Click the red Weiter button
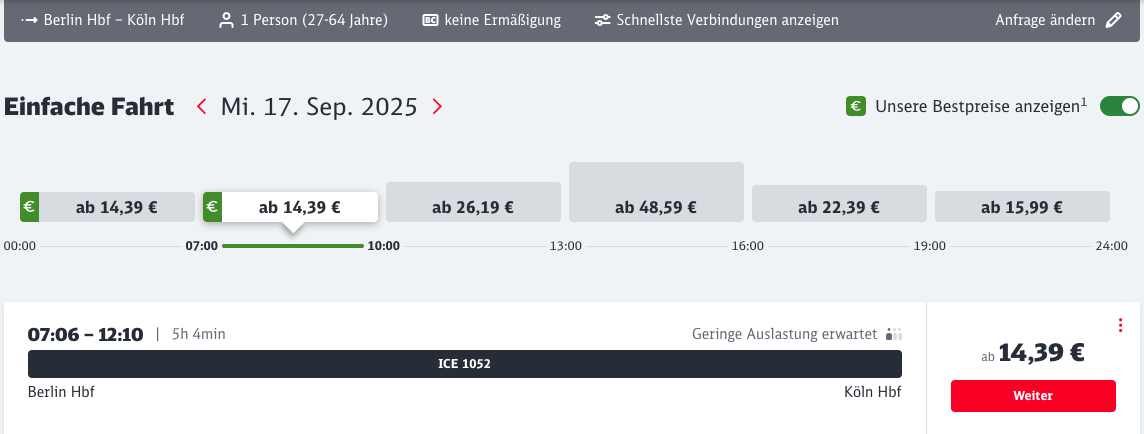 coord(1032,396)
